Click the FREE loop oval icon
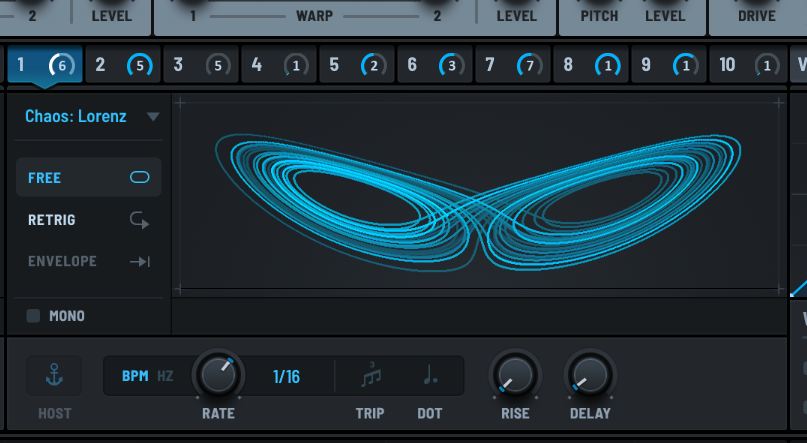 pos(139,178)
